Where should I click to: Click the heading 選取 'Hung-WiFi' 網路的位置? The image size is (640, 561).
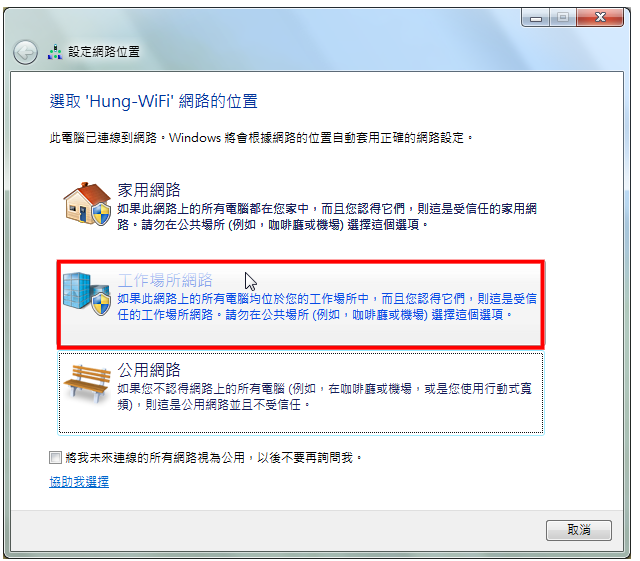pyautogui.click(x=153, y=101)
